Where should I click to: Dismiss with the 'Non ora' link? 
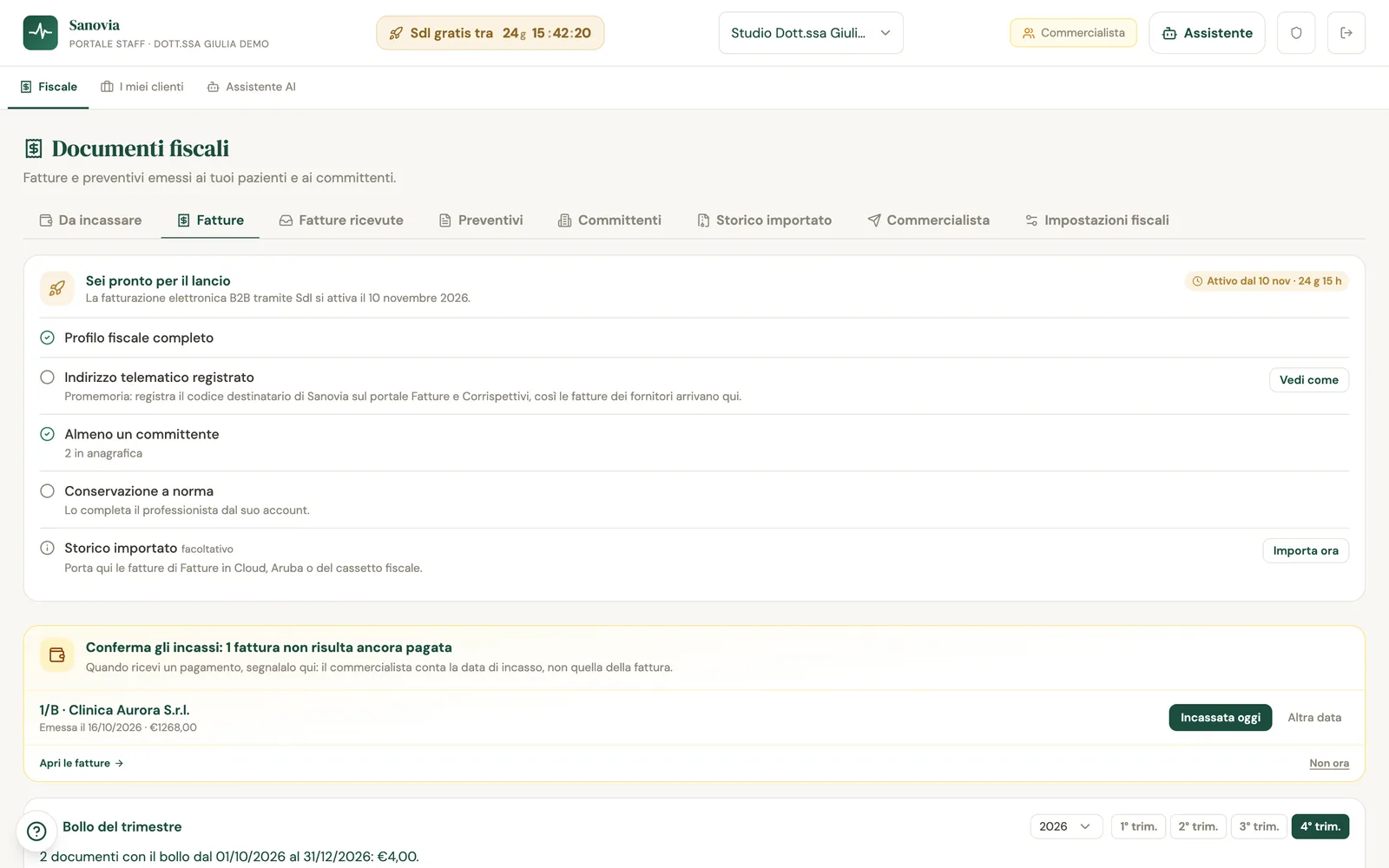pyautogui.click(x=1329, y=764)
